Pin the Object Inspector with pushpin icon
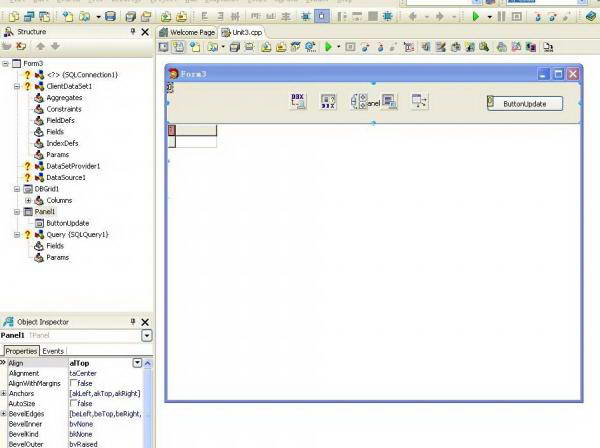This screenshot has width=600, height=448. [x=133, y=322]
